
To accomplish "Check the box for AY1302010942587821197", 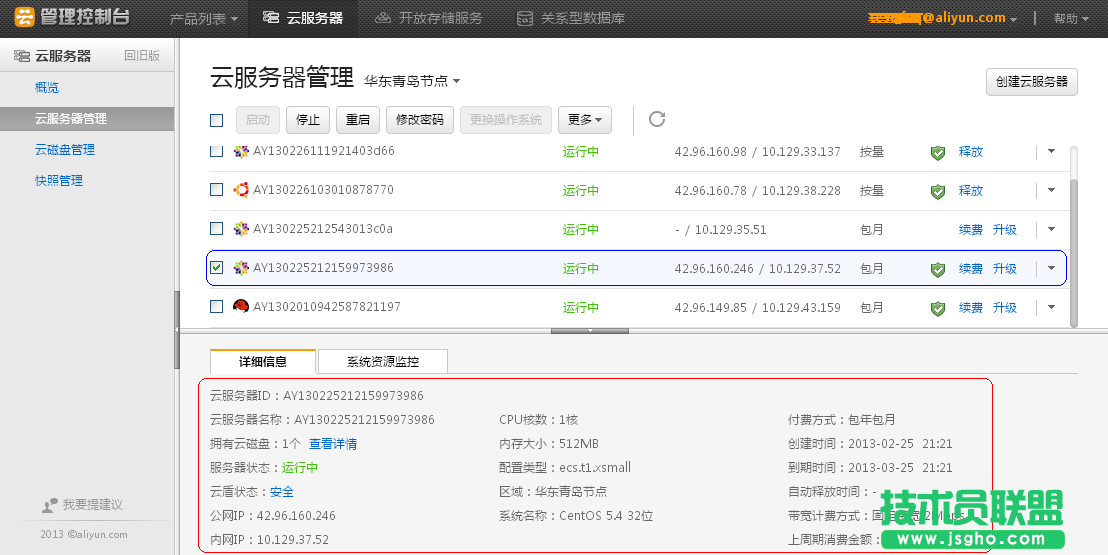I will 217,306.
